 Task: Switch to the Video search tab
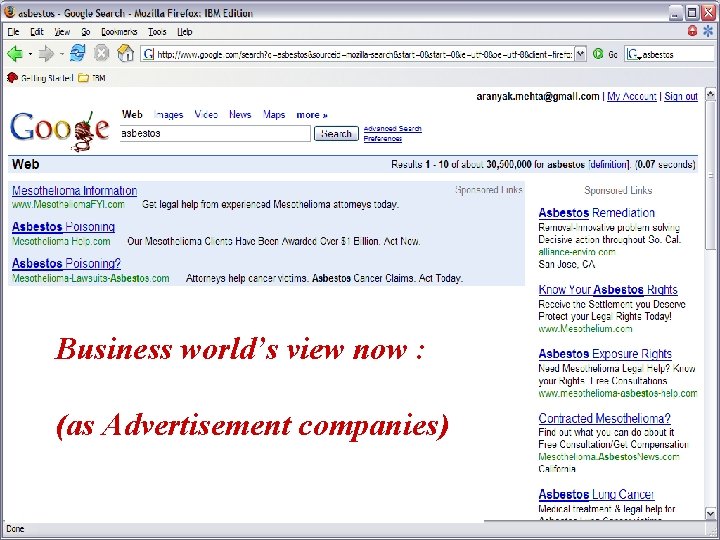pyautogui.click(x=206, y=114)
